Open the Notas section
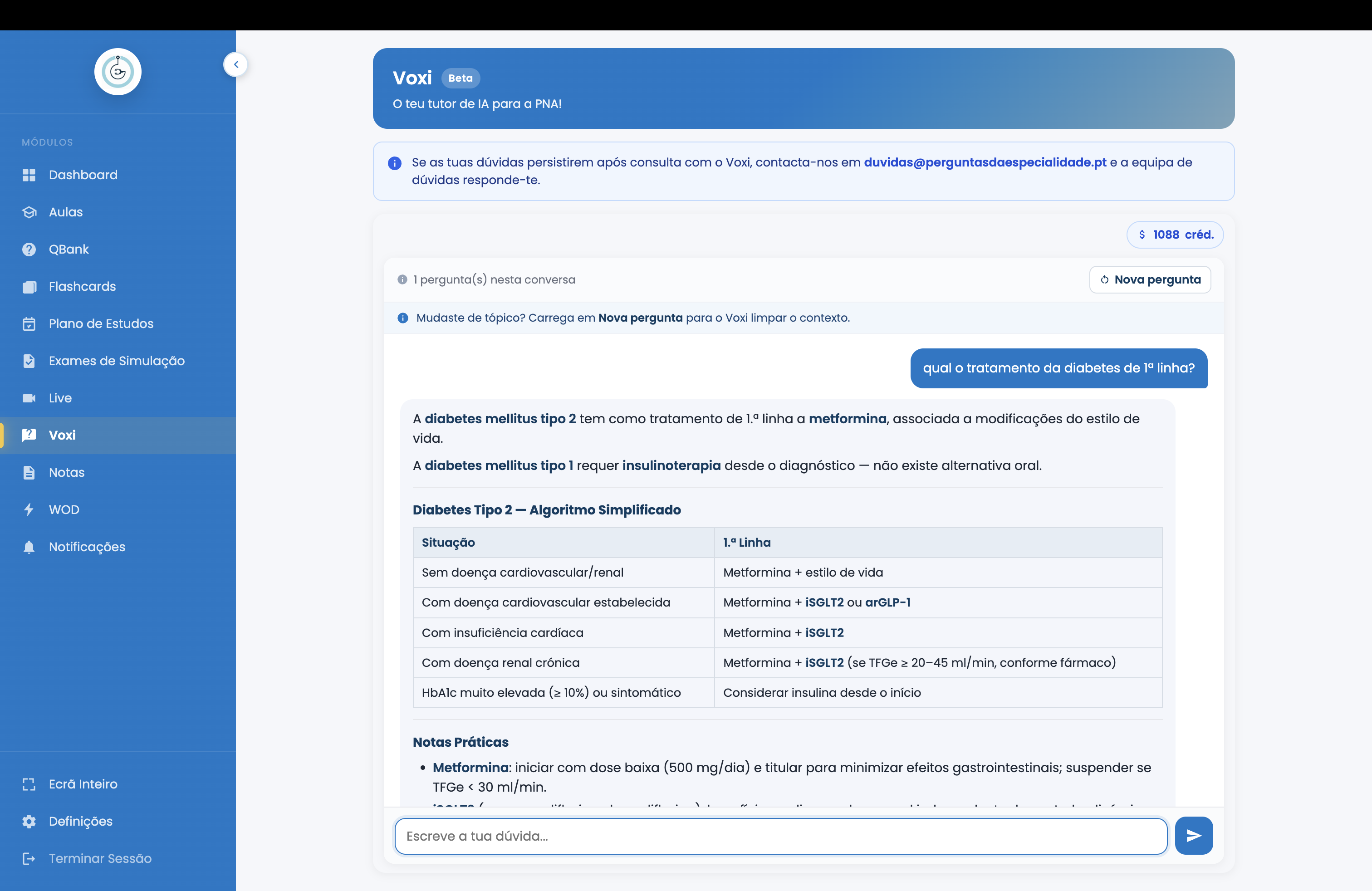 tap(118, 473)
